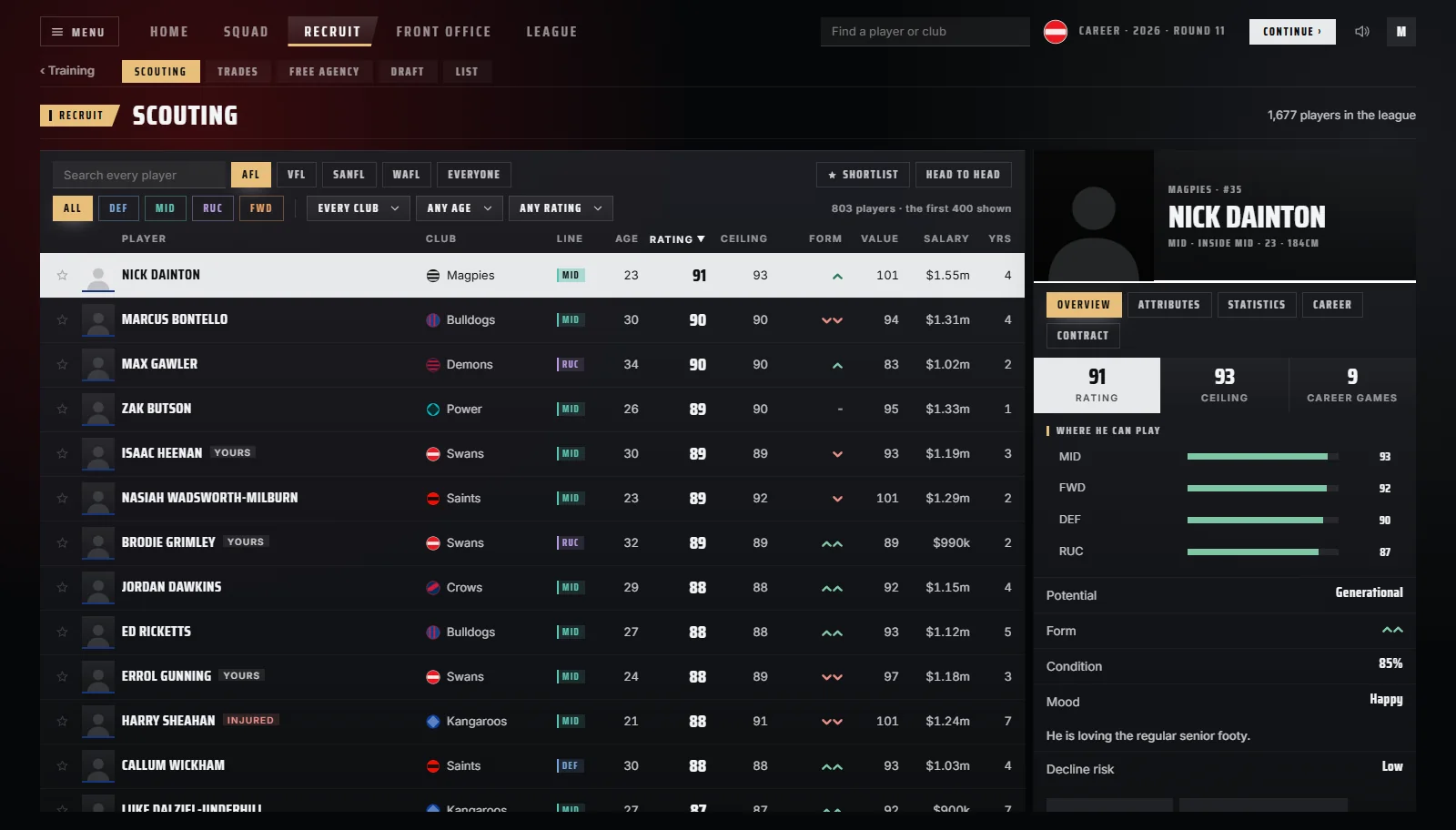This screenshot has width=1456, height=830.
Task: Click the Demons club logo in Gawler's row
Action: pos(433,365)
